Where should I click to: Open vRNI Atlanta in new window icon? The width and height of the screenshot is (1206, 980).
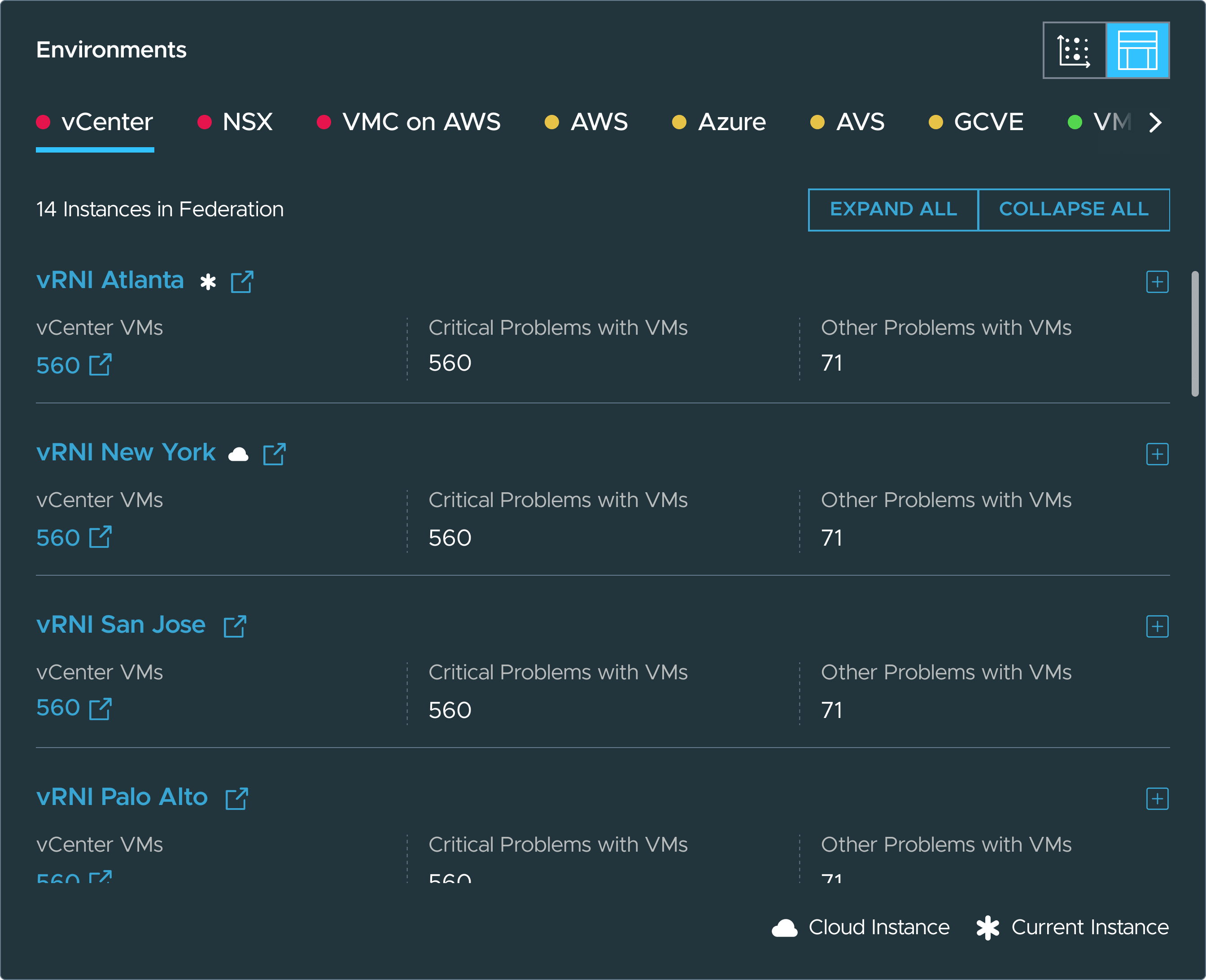point(242,282)
